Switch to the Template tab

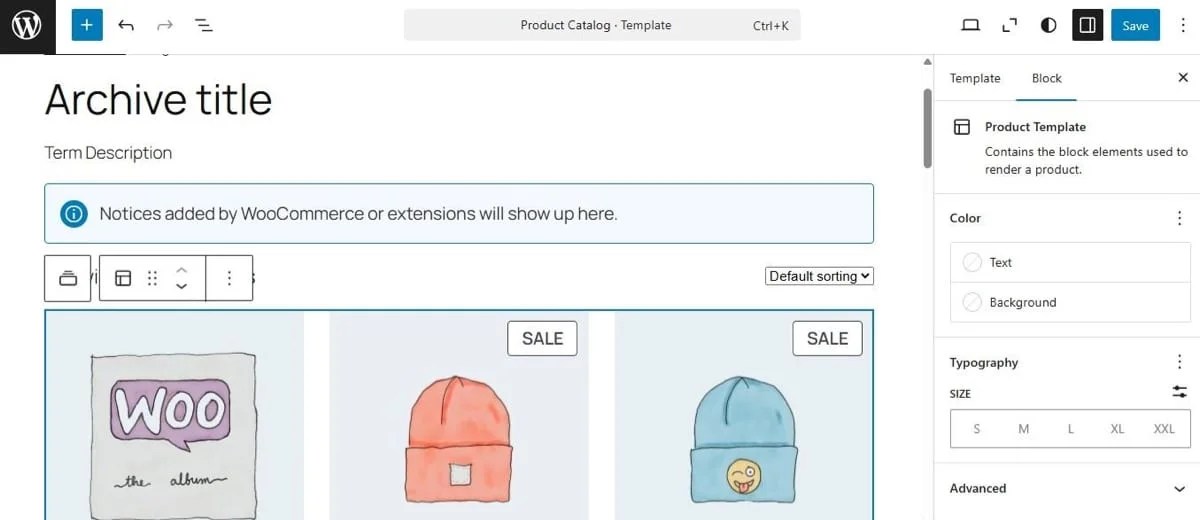click(975, 78)
